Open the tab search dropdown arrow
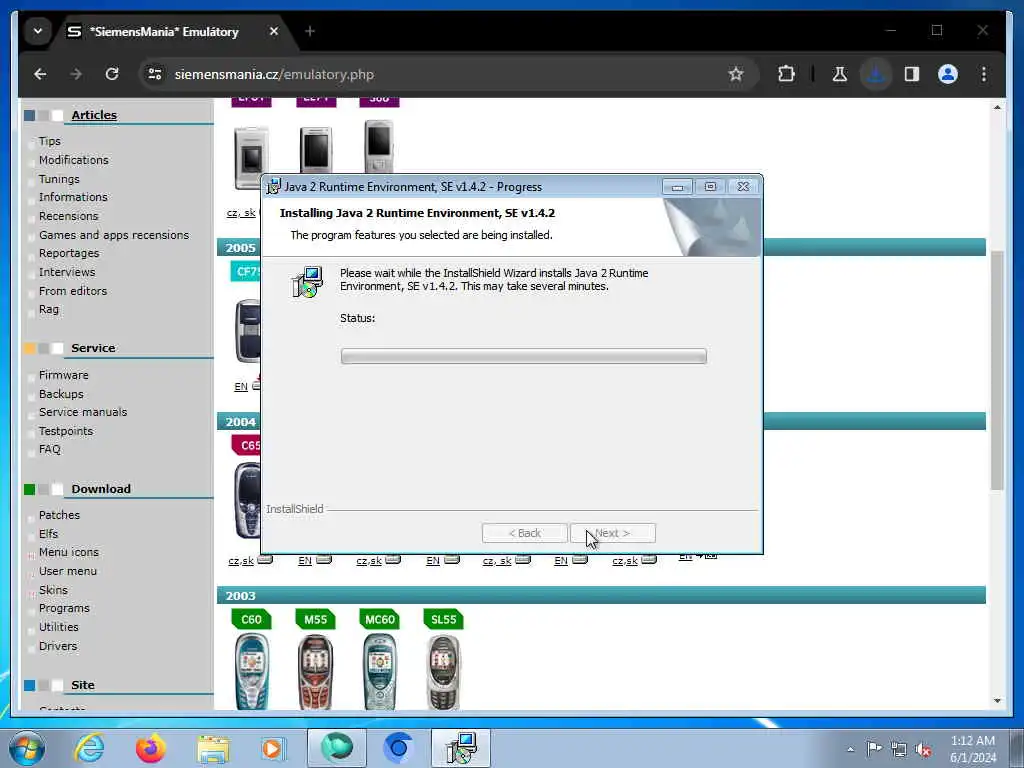 [x=38, y=31]
